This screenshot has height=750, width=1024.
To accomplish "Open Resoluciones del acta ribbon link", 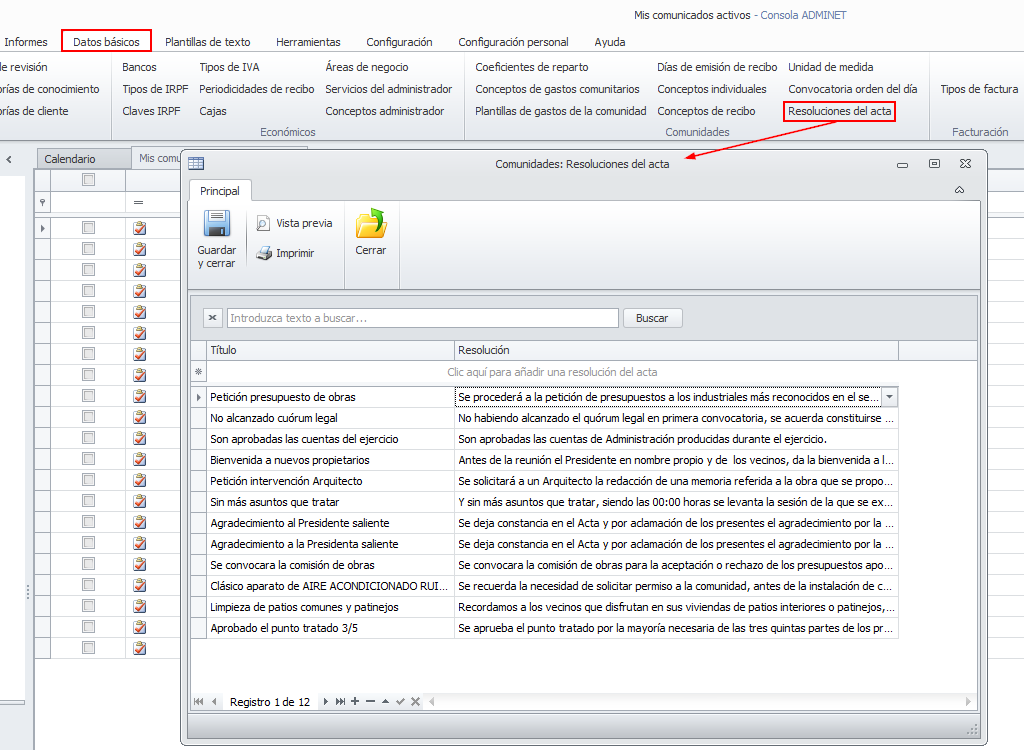I will [839, 111].
